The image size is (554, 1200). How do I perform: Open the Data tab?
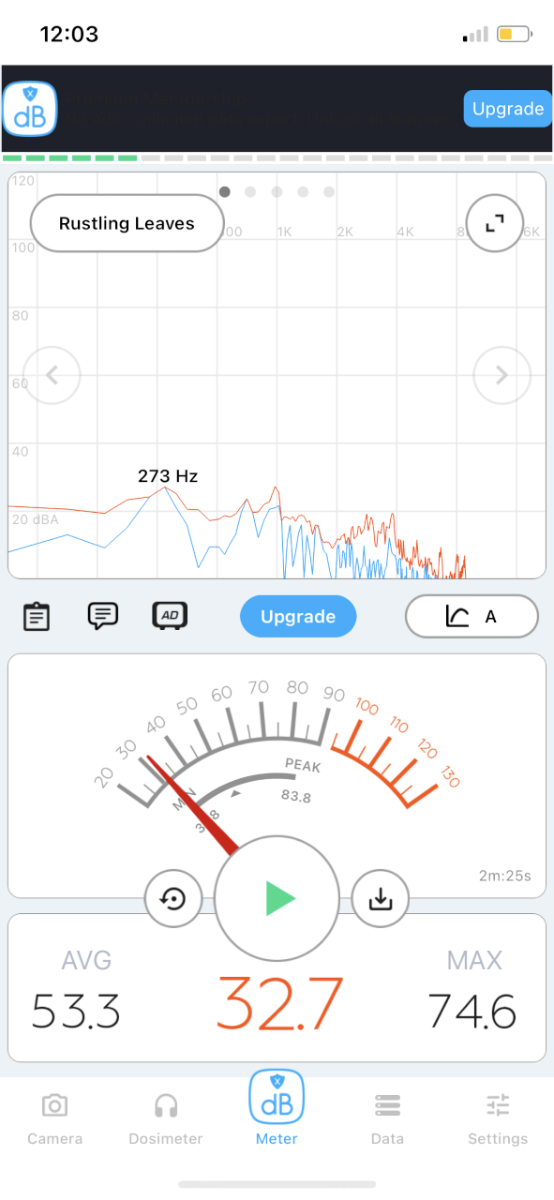click(387, 1119)
